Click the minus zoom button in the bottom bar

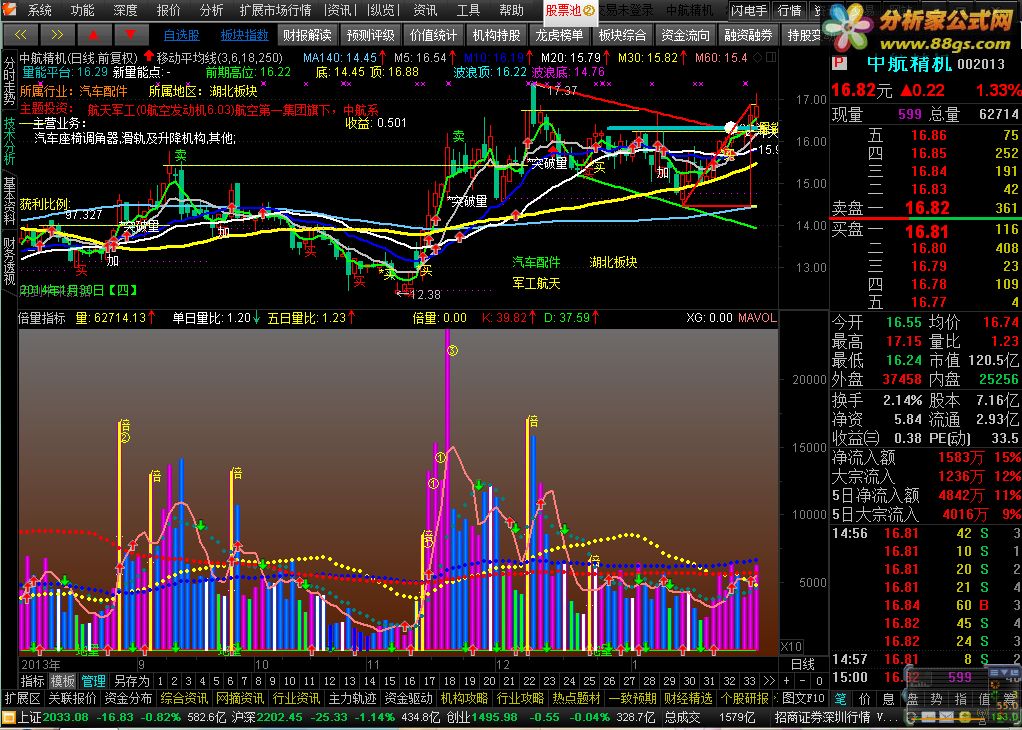tap(801, 680)
